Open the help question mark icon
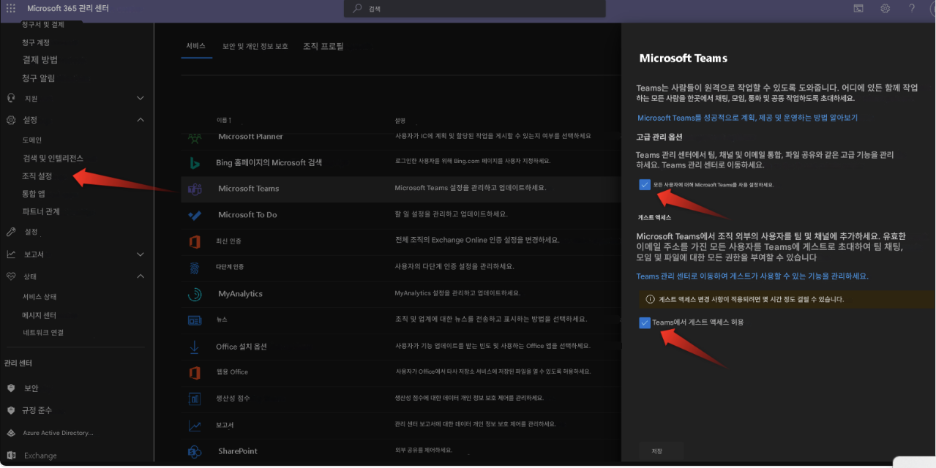Screen dimensions: 936x468 [x=912, y=8]
